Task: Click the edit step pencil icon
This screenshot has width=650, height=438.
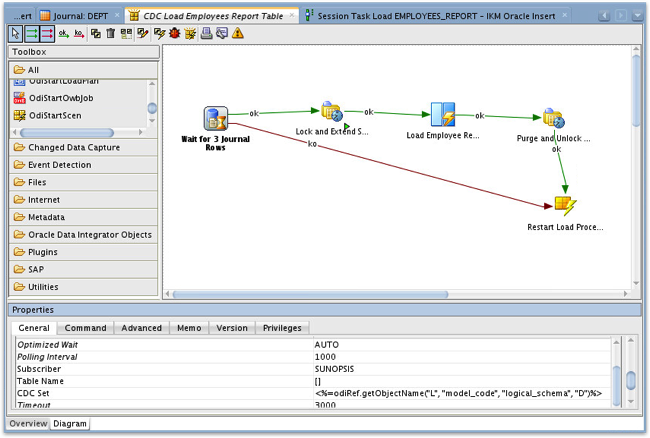Action: 143,33
